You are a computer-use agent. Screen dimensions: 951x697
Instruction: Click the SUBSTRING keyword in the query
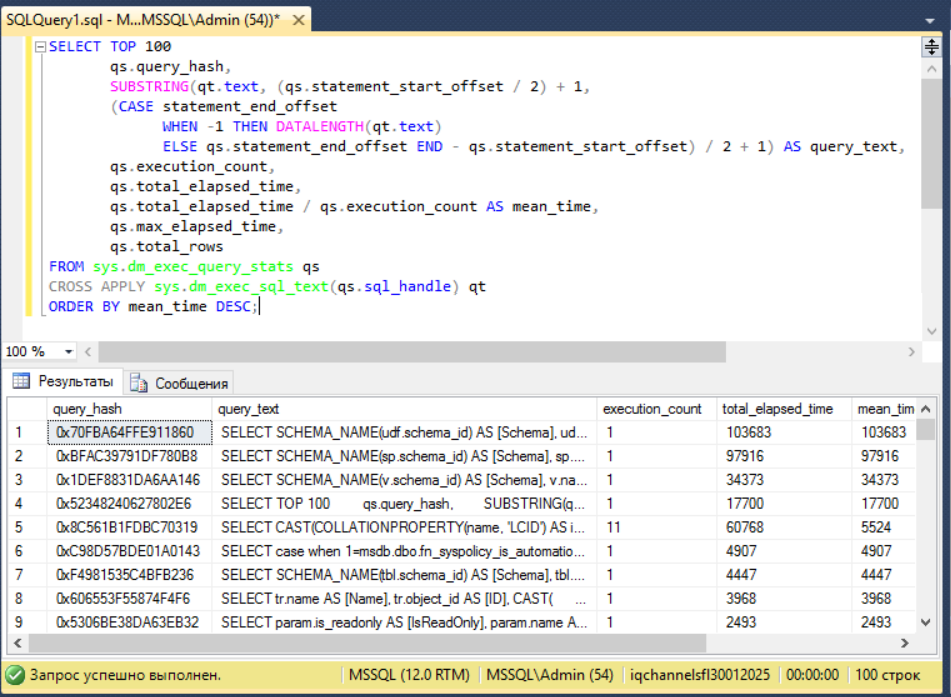[x=149, y=87]
